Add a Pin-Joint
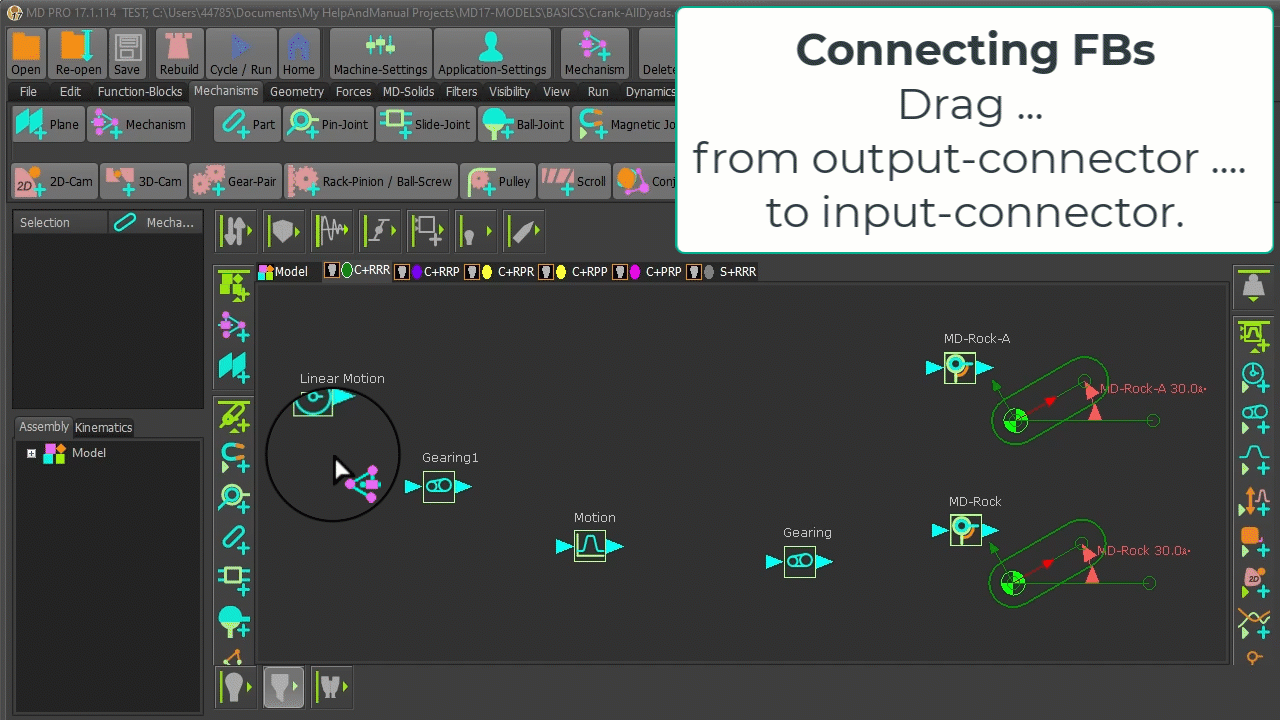1280x720 pixels. pos(328,125)
